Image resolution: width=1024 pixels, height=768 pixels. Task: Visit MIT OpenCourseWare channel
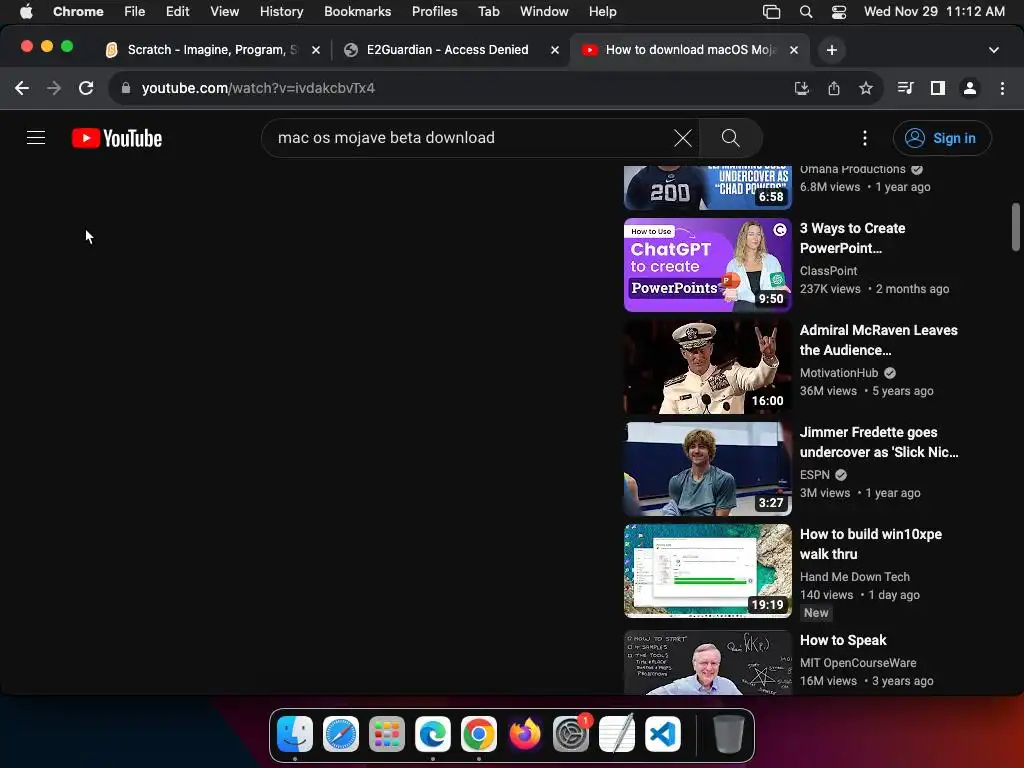[x=857, y=662]
